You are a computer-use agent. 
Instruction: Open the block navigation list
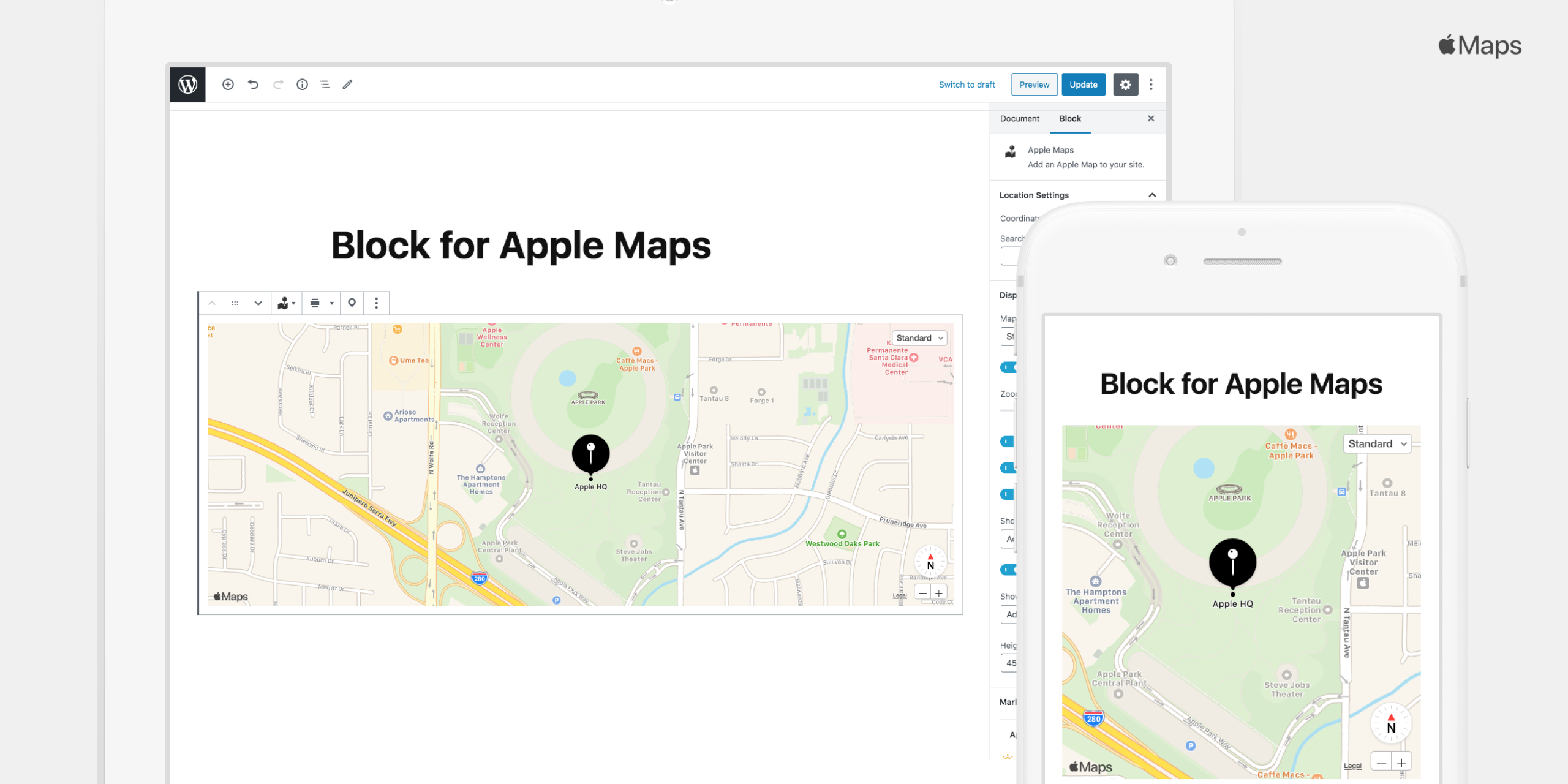325,85
